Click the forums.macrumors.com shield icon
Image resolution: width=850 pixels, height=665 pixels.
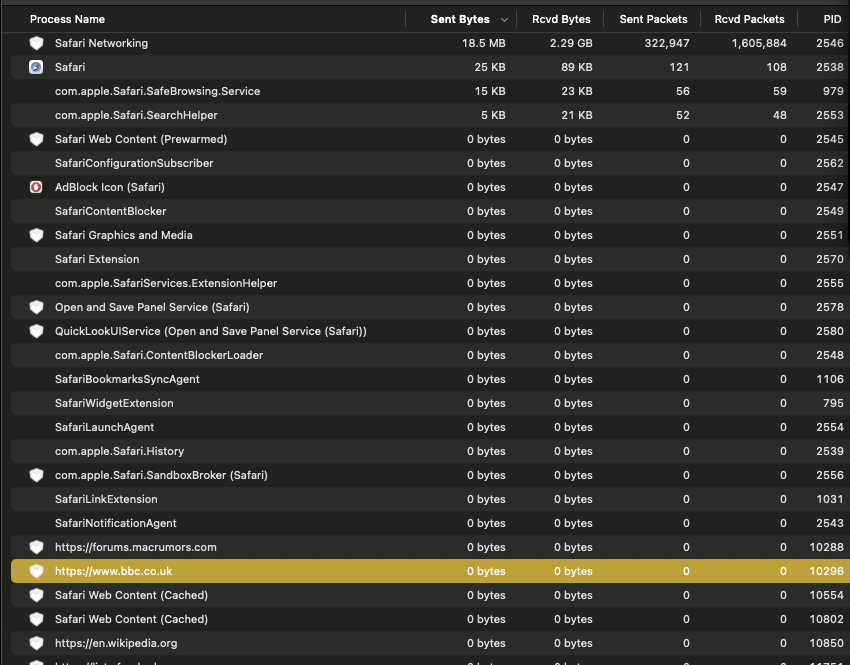(36, 547)
